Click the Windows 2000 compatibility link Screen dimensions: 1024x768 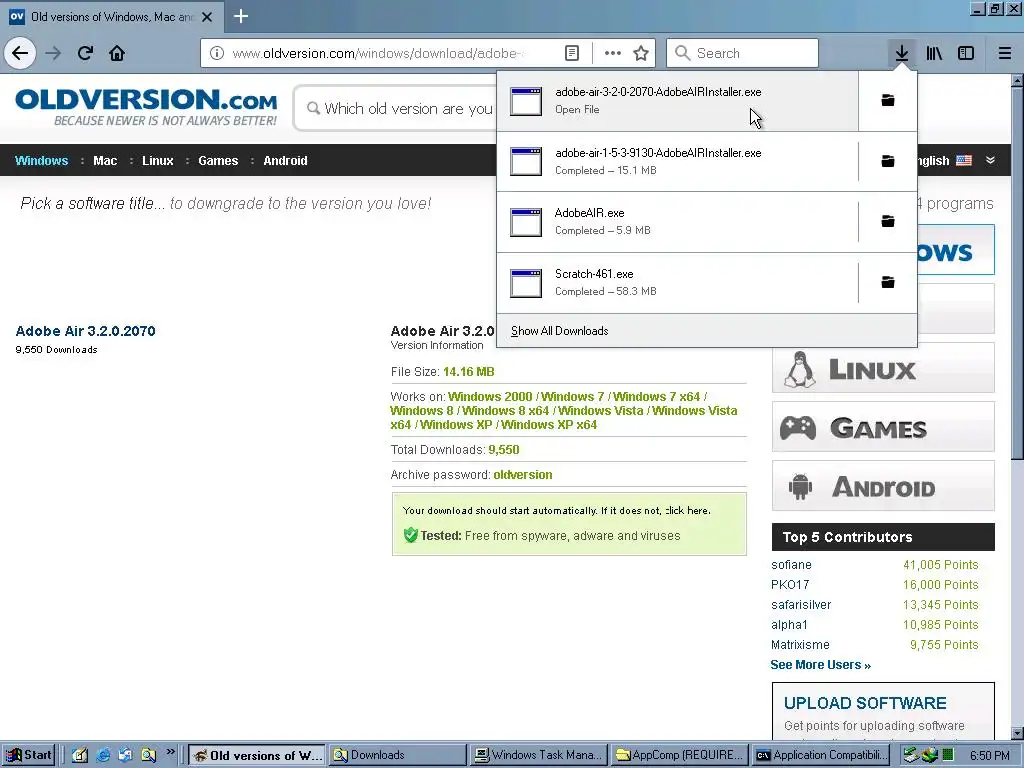pyautogui.click(x=490, y=396)
